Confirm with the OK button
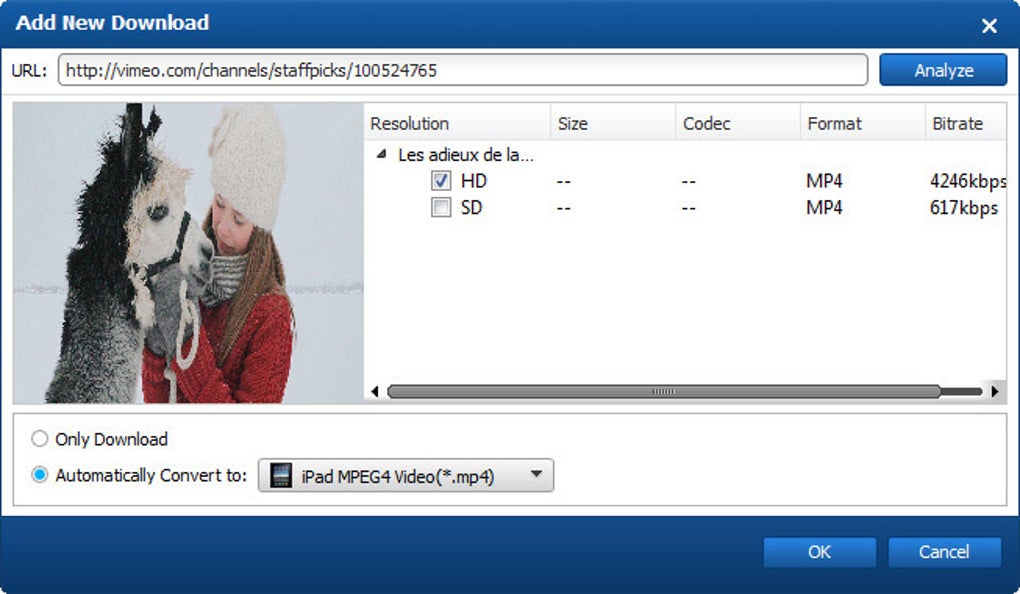This screenshot has width=1020, height=594. tap(819, 552)
